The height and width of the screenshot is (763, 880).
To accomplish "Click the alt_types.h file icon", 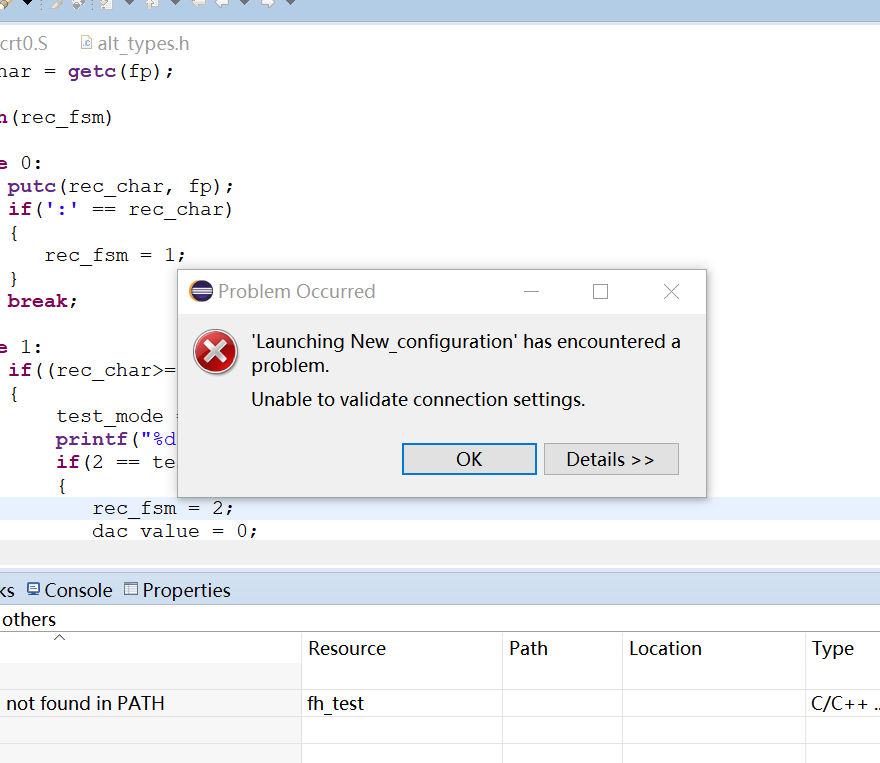I will pyautogui.click(x=86, y=43).
